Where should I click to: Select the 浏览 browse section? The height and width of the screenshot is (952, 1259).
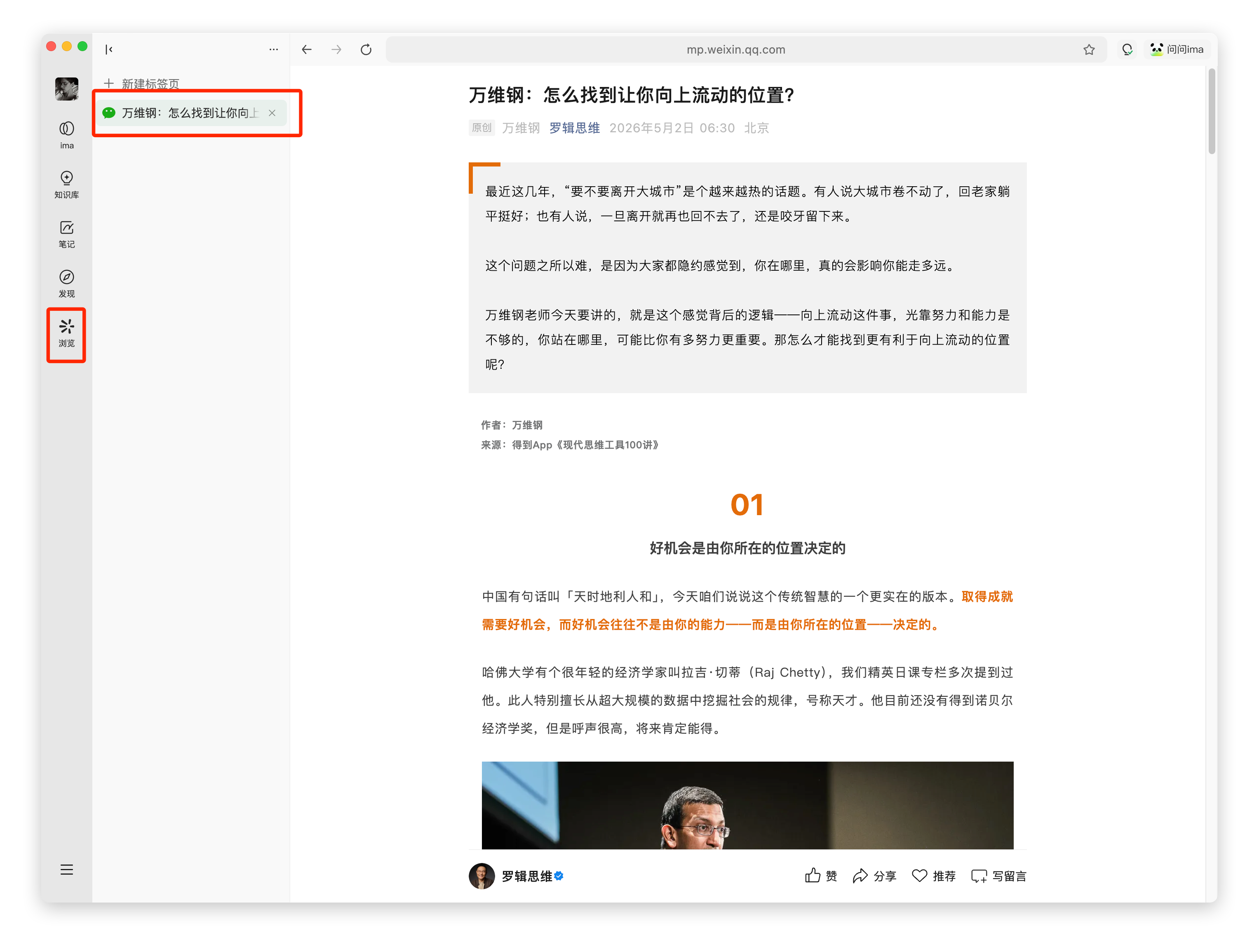pyautogui.click(x=67, y=333)
